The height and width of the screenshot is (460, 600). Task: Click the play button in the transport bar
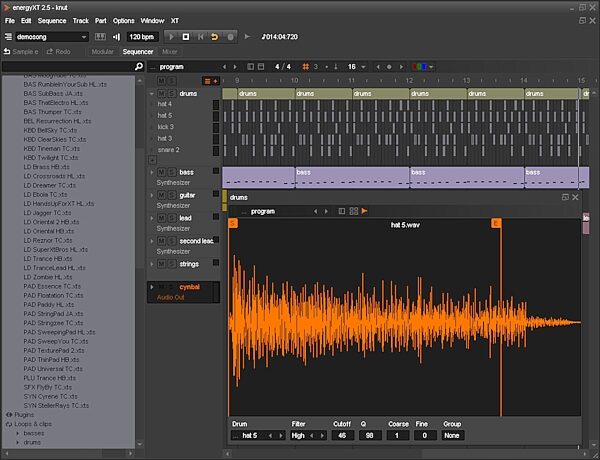coord(171,37)
